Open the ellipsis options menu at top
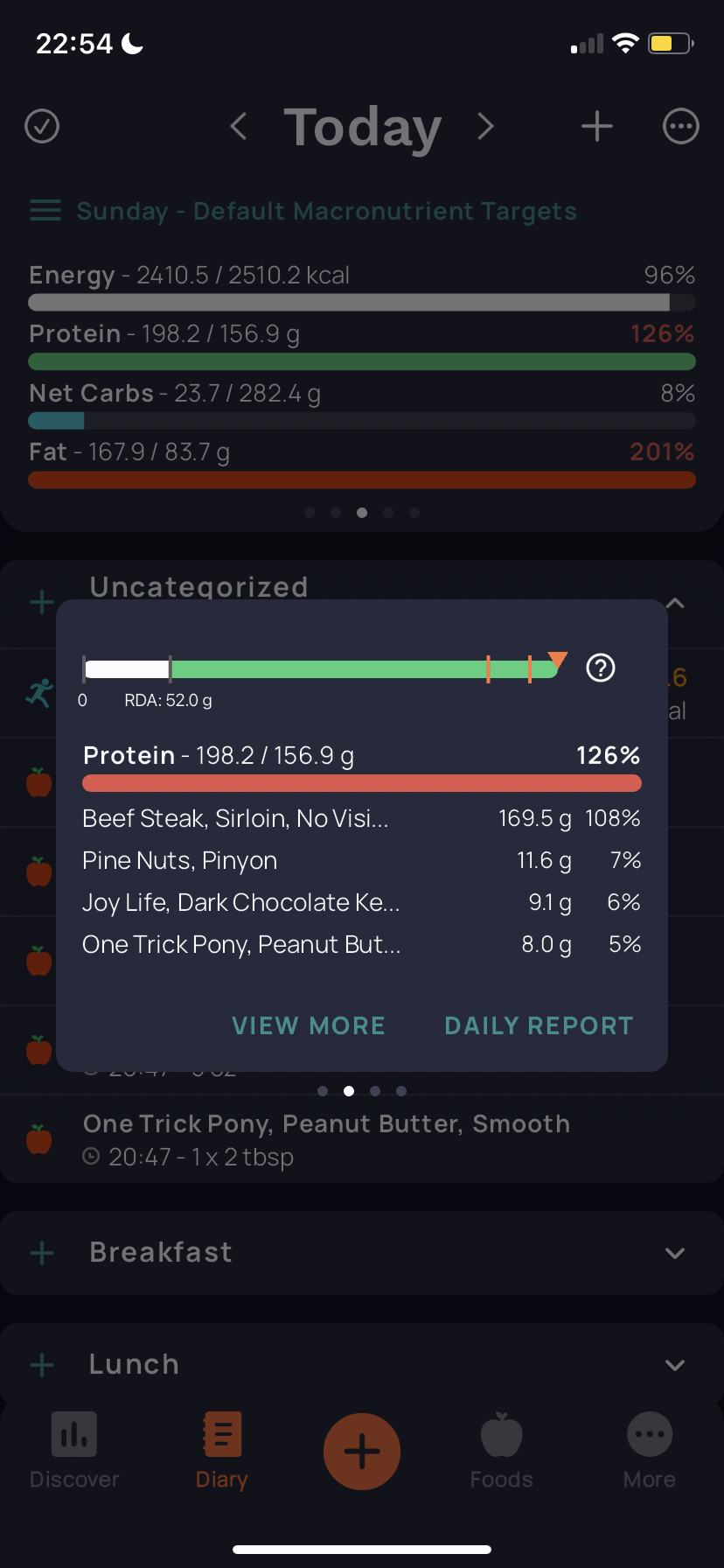Viewport: 724px width, 1568px height. [681, 127]
